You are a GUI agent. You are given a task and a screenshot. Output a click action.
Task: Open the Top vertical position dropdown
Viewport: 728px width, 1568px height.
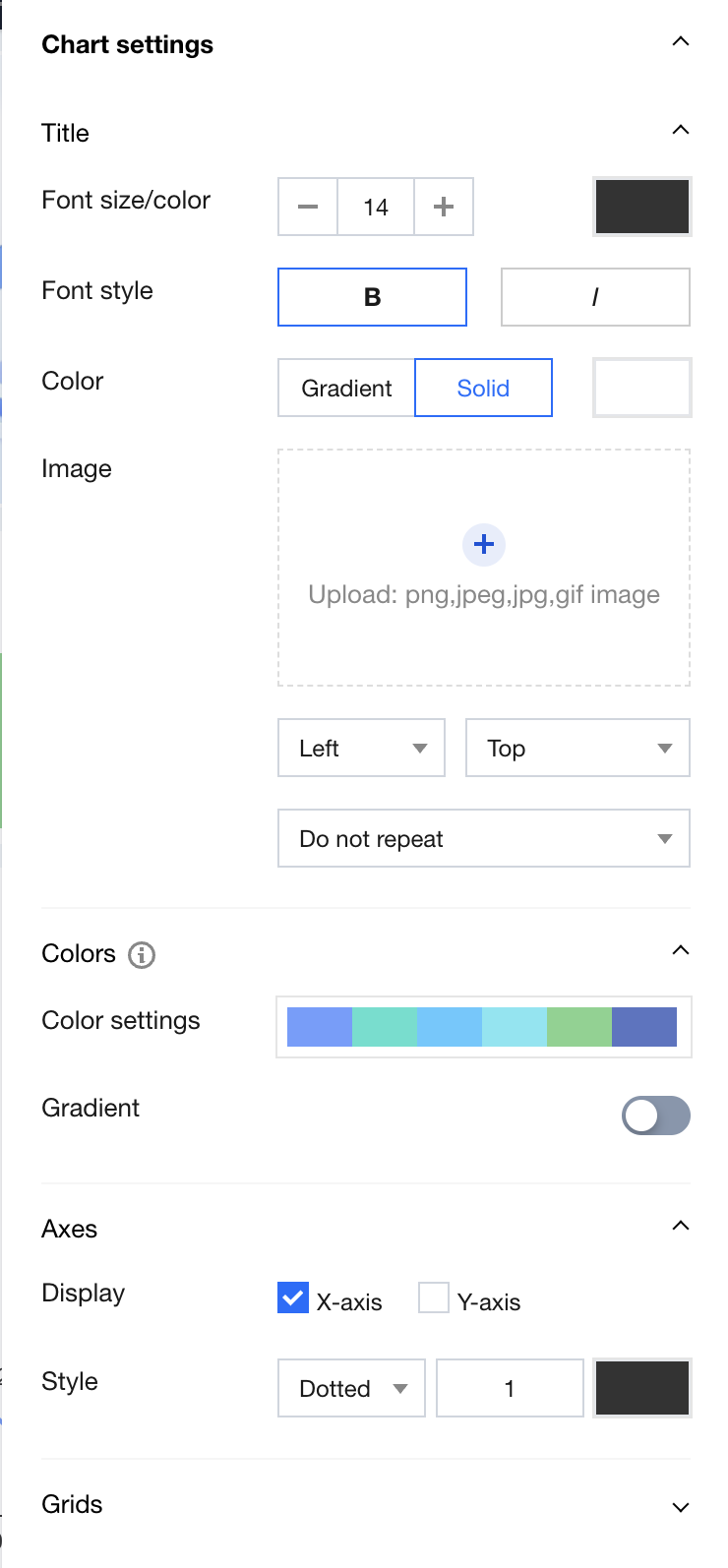tap(577, 748)
